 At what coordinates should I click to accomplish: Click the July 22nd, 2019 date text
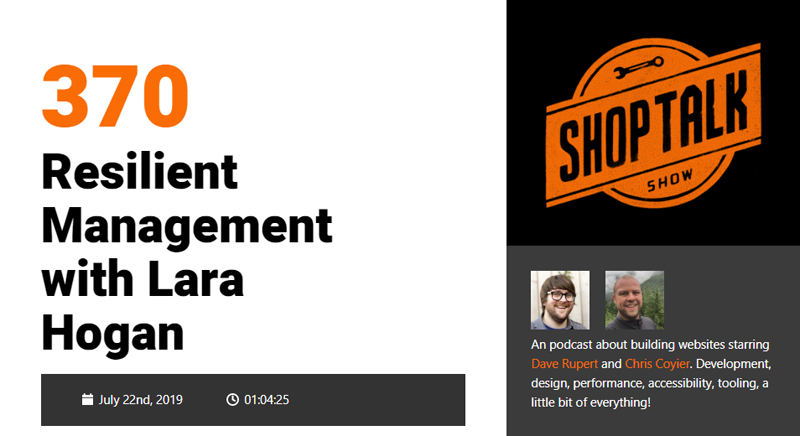coord(141,399)
